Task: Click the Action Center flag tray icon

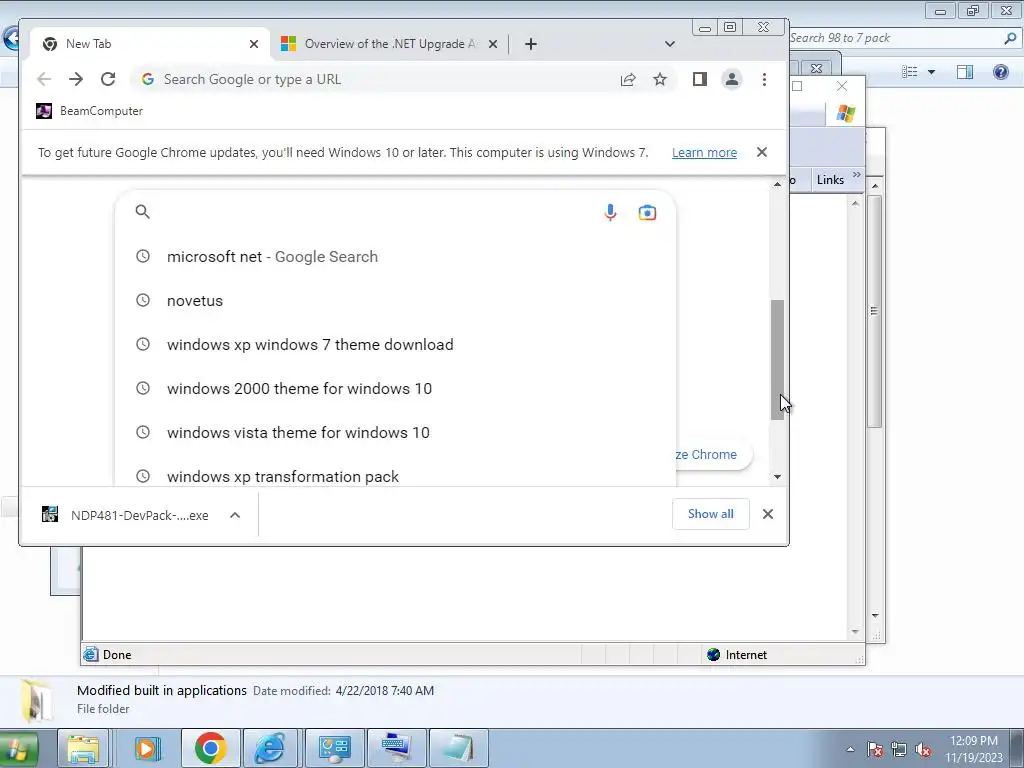Action: (875, 750)
